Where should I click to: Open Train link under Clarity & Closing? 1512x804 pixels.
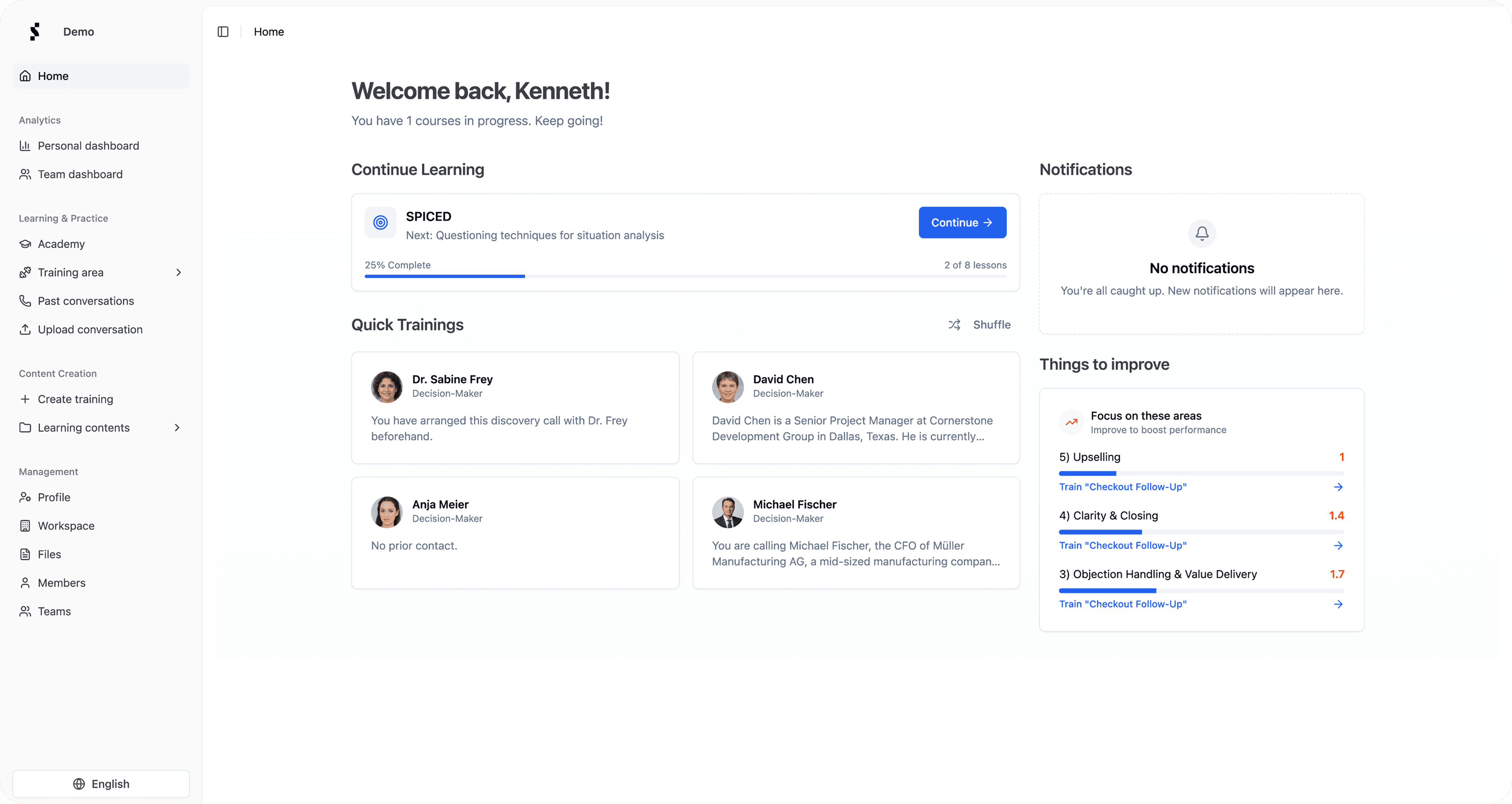click(1122, 546)
